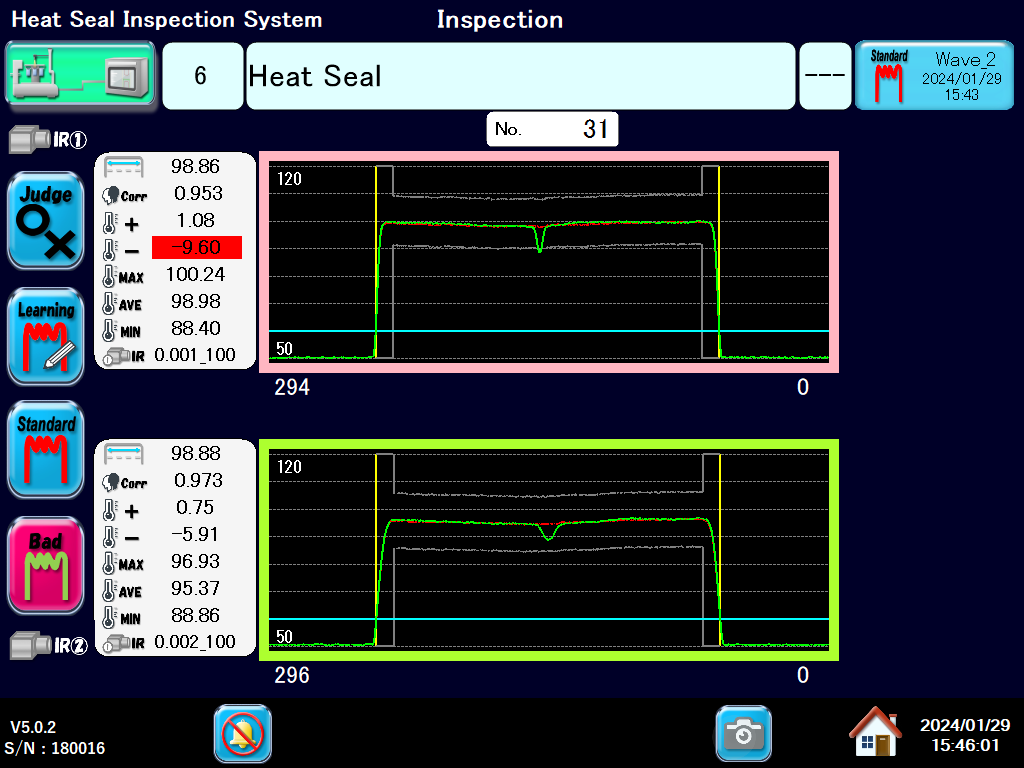
Task: Click the lower IR2 waveform graph
Action: pyautogui.click(x=548, y=549)
